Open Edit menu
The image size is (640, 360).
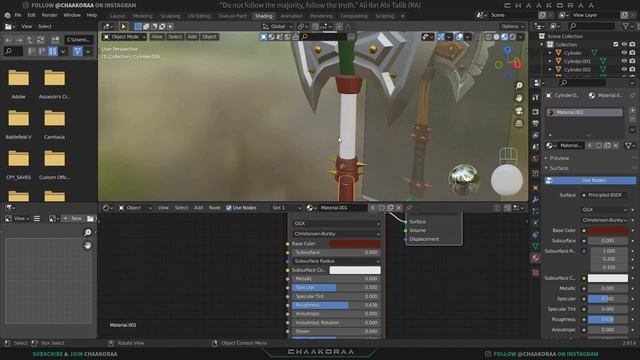click(31, 15)
